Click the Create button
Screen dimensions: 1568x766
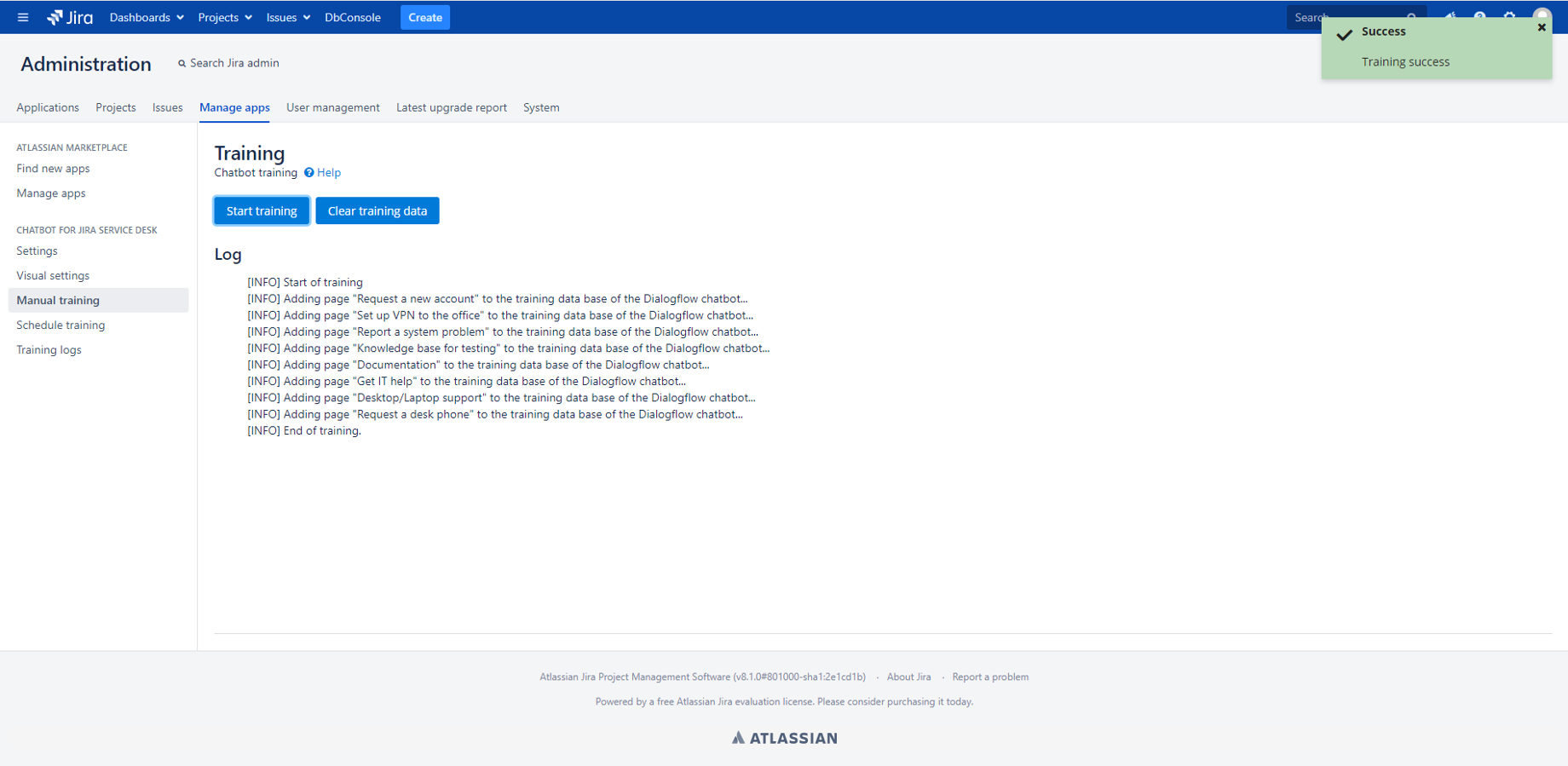click(425, 17)
